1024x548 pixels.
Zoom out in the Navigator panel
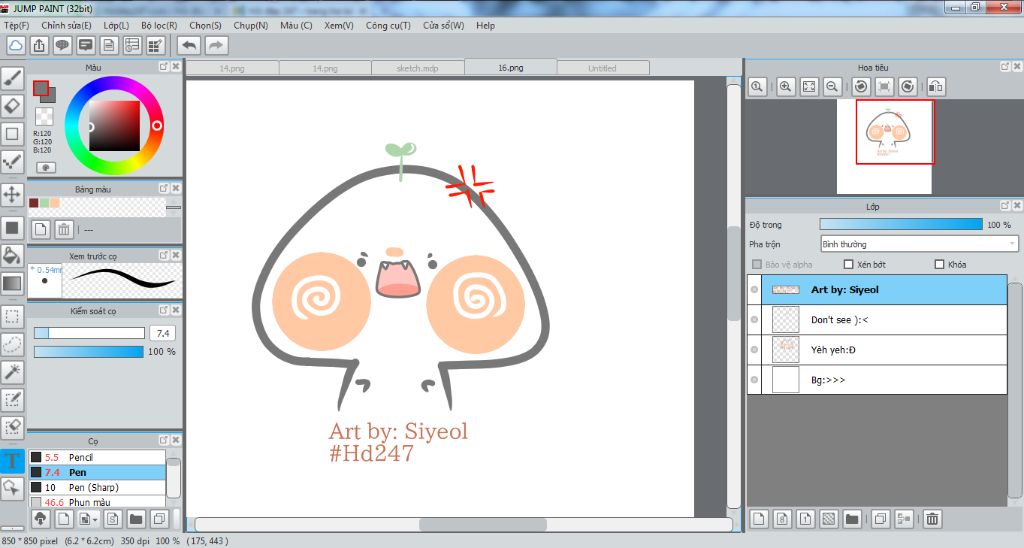[x=832, y=86]
